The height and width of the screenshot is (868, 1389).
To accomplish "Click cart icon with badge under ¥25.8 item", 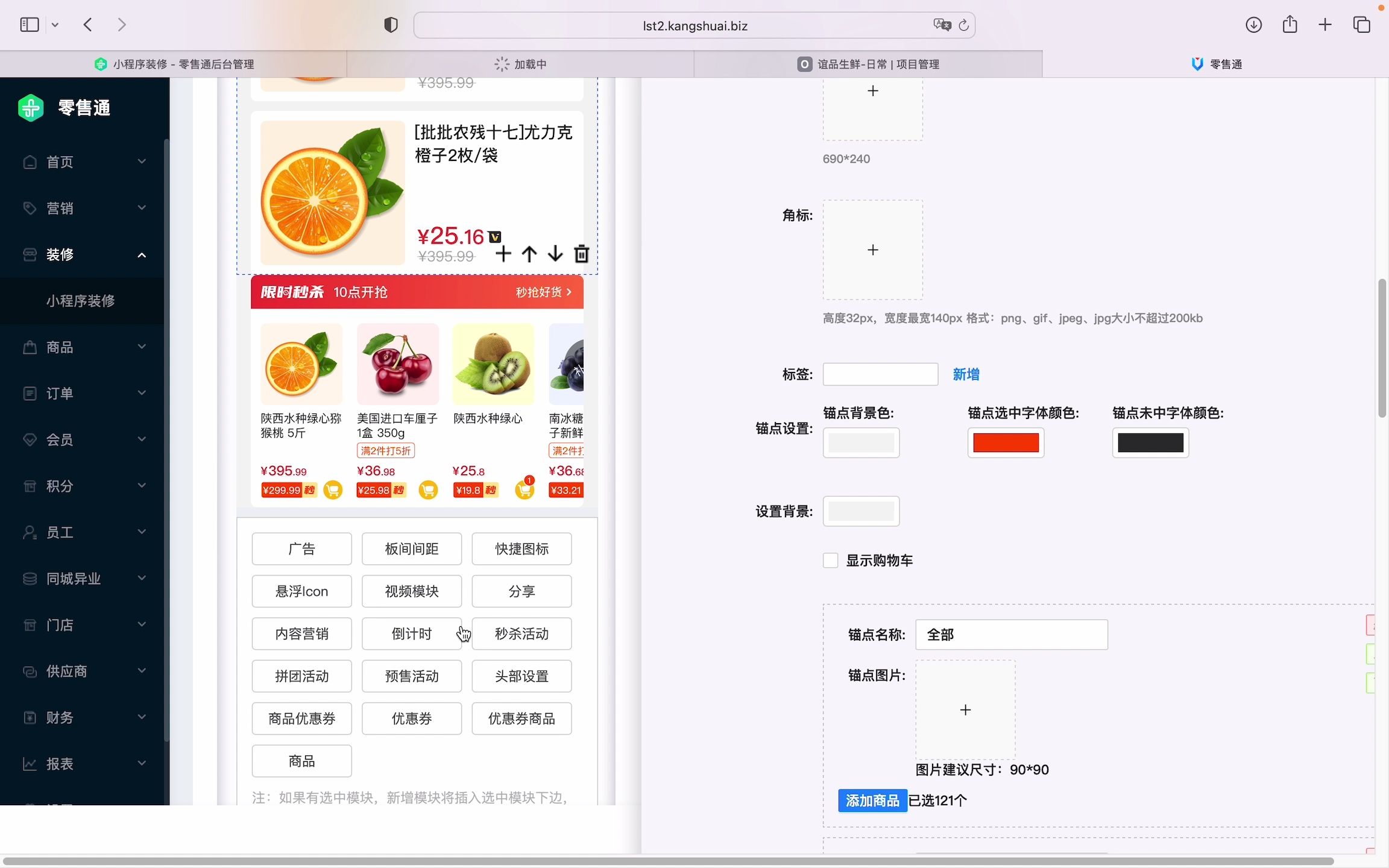I will coord(524,490).
